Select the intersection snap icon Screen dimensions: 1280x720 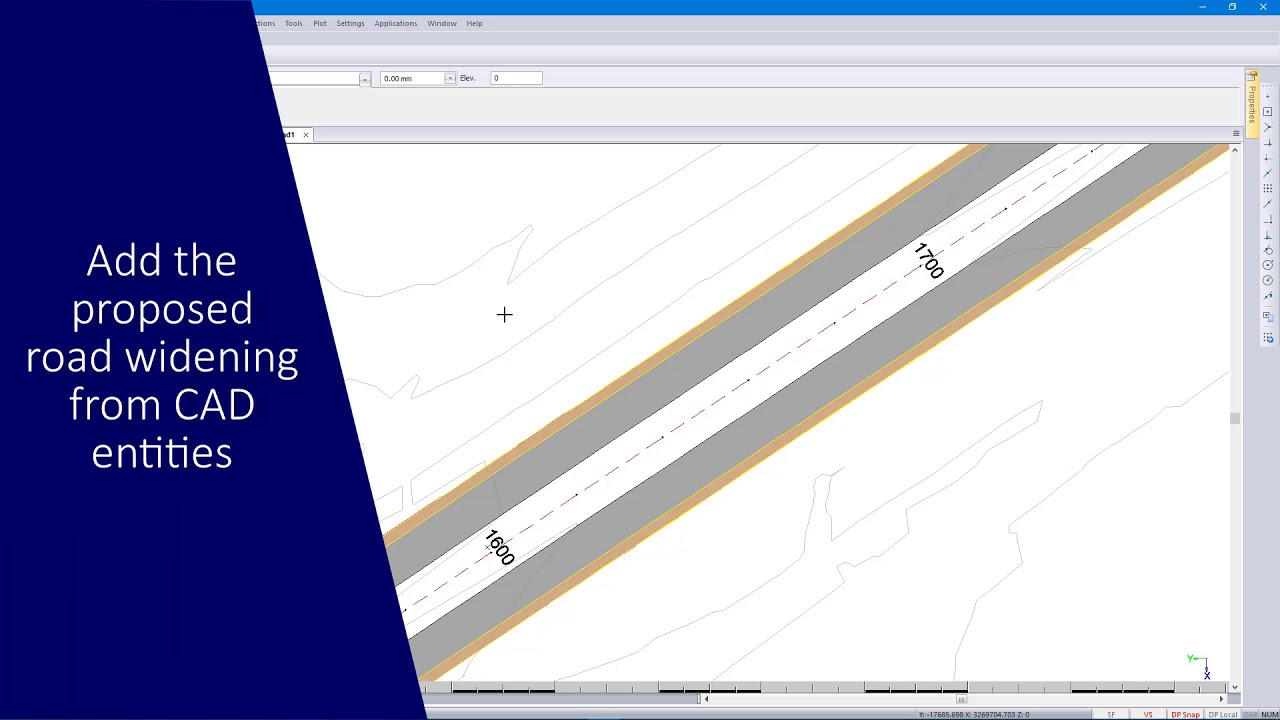click(1268, 127)
